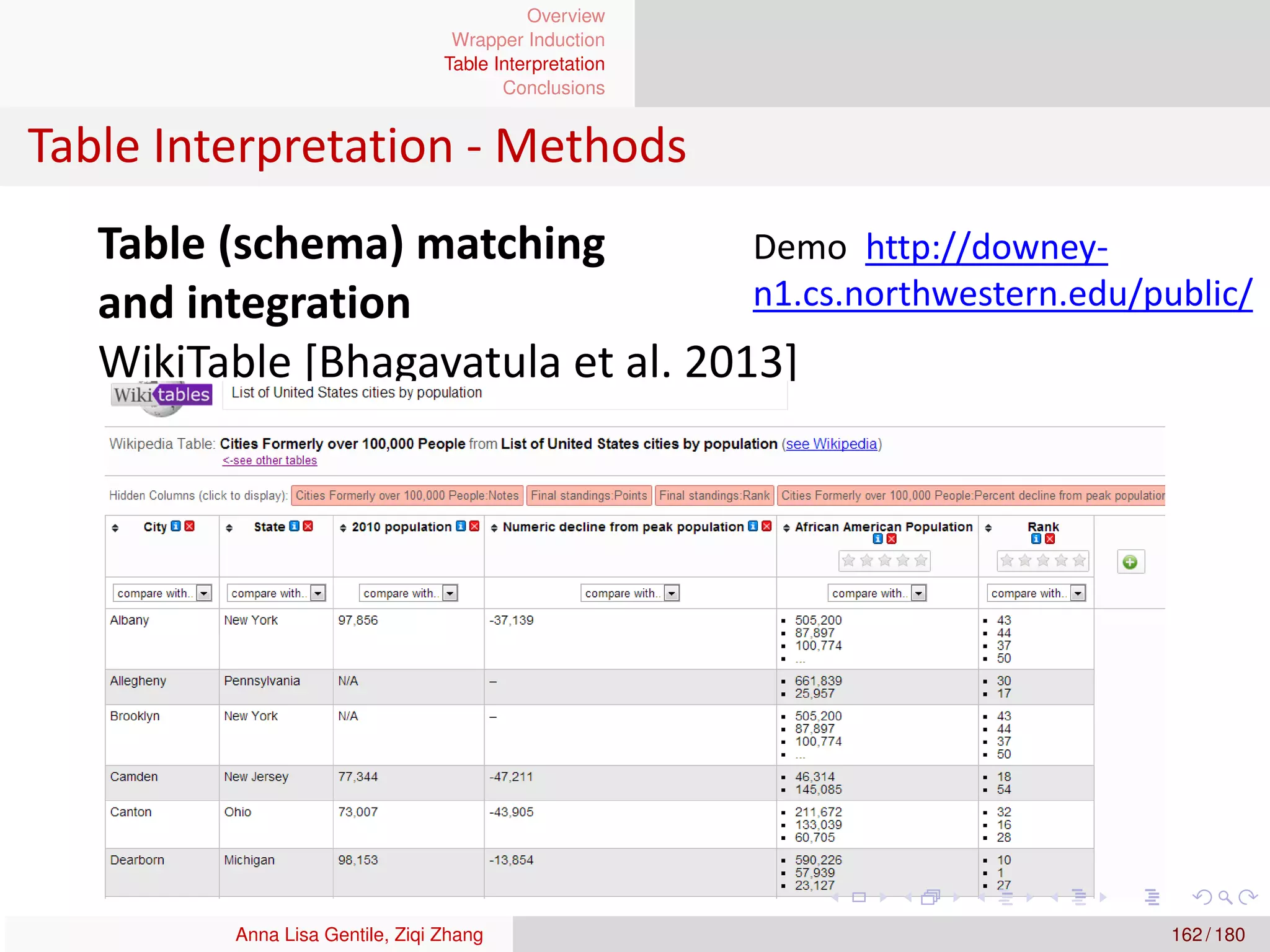Sort by Numeric decline from peak population
Image resolution: width=1270 pixels, height=952 pixels.
[x=494, y=528]
